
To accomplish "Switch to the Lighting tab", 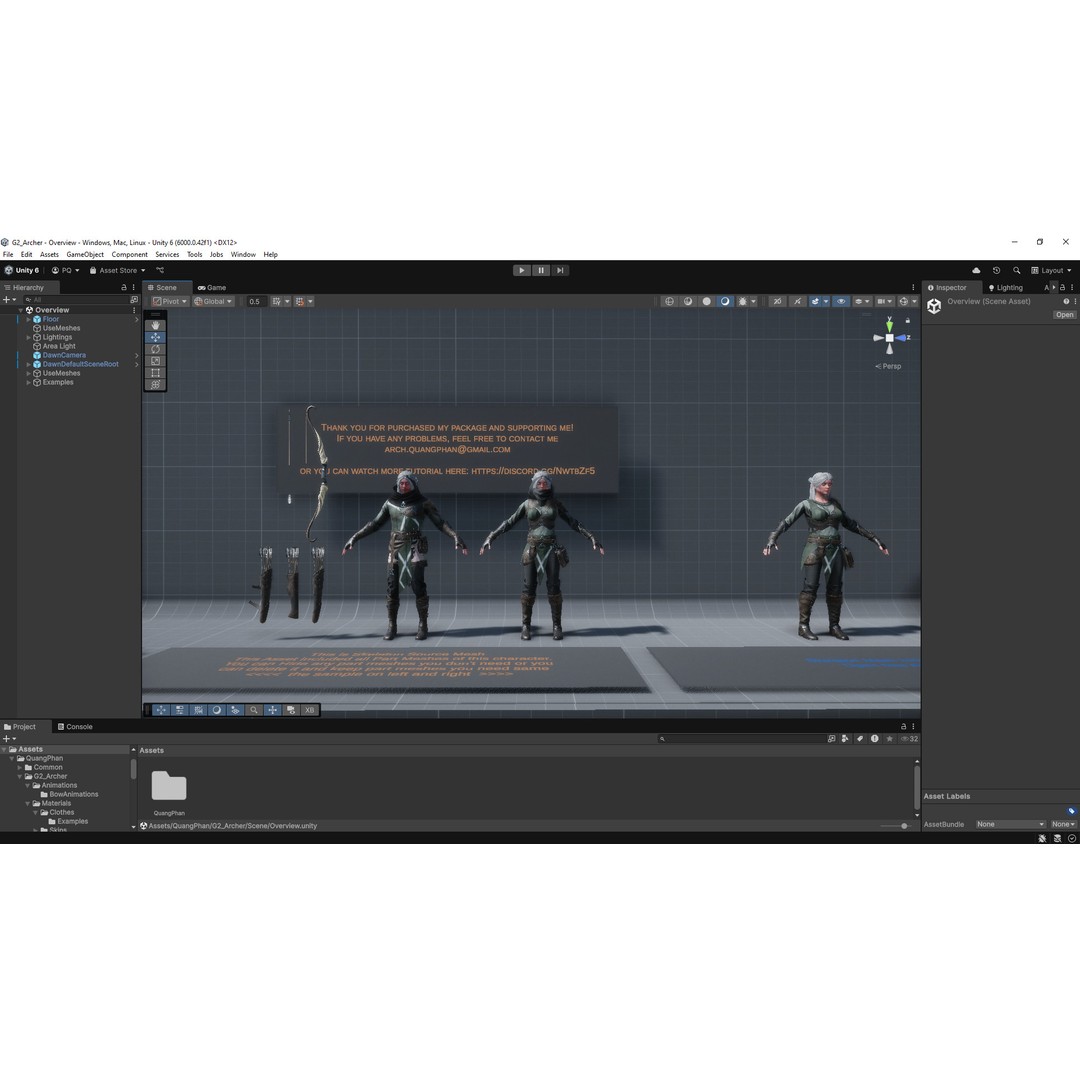I will point(1006,288).
